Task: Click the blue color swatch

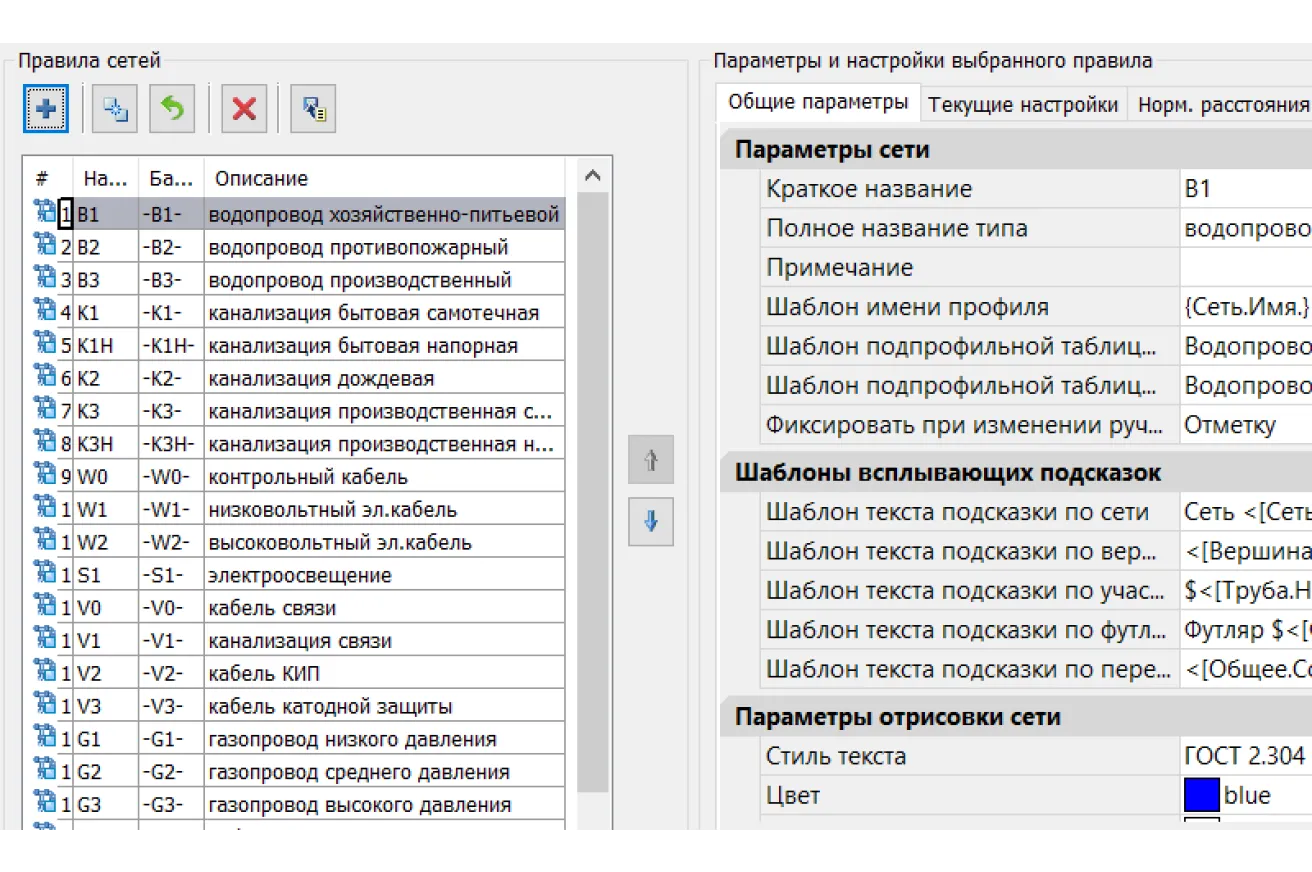Action: pyautogui.click(x=1201, y=795)
